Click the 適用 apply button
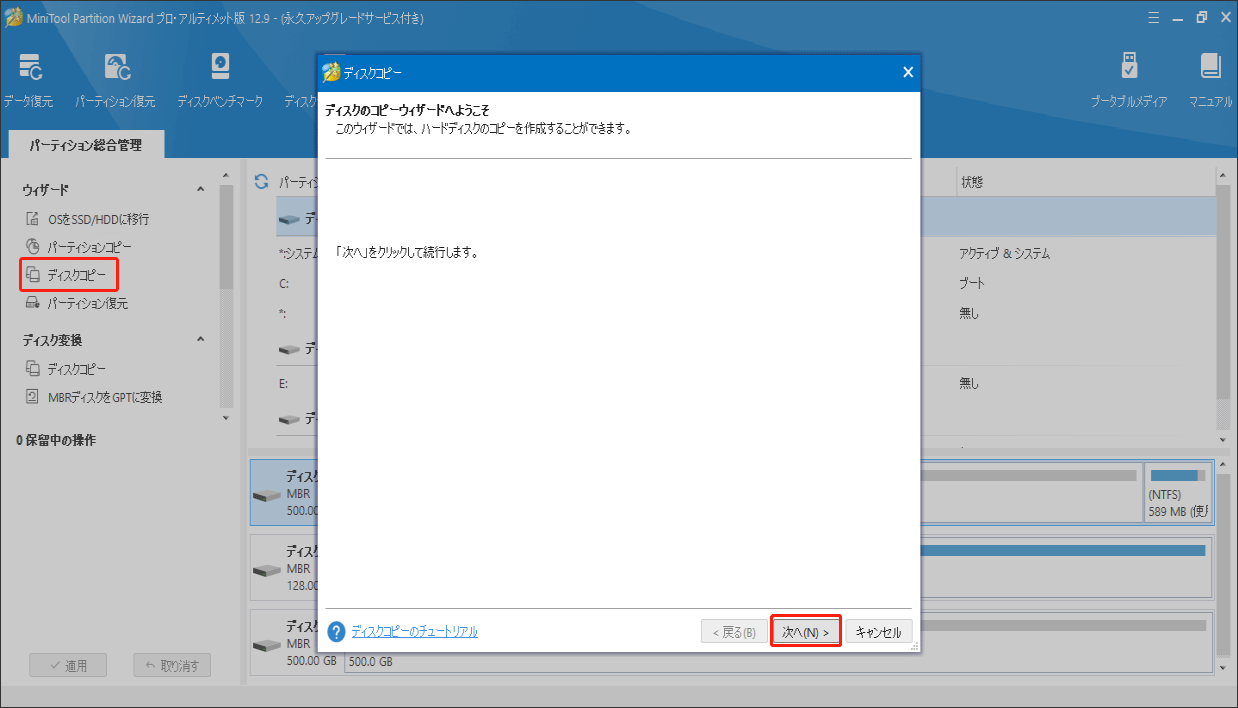Screen dimensions: 1238x708 point(67,665)
